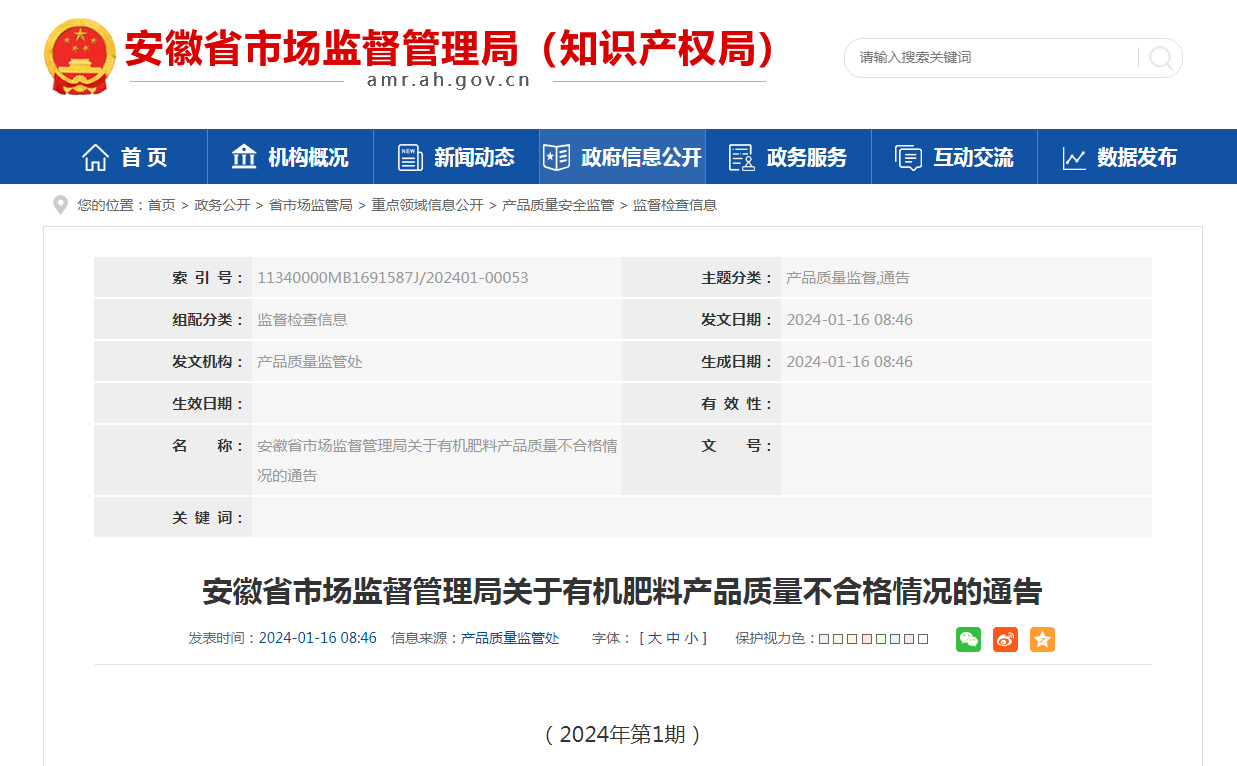Go to 重点领域信息公开 in the breadcrumb
1237x766 pixels.
click(x=427, y=205)
